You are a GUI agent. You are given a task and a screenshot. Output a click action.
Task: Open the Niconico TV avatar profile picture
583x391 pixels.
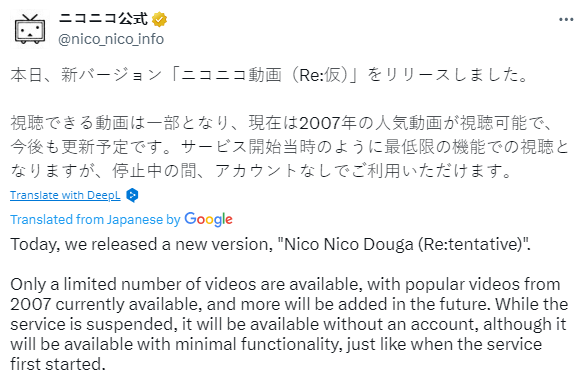(x=30, y=29)
